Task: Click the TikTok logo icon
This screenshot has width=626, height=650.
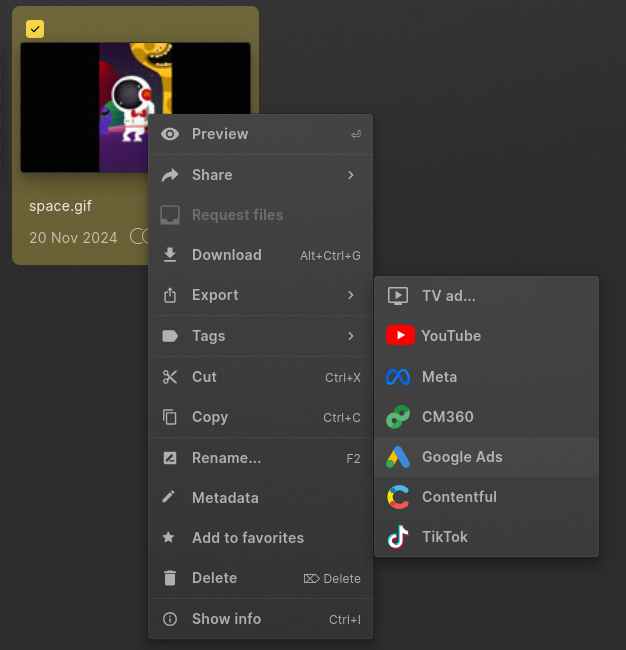Action: point(398,537)
